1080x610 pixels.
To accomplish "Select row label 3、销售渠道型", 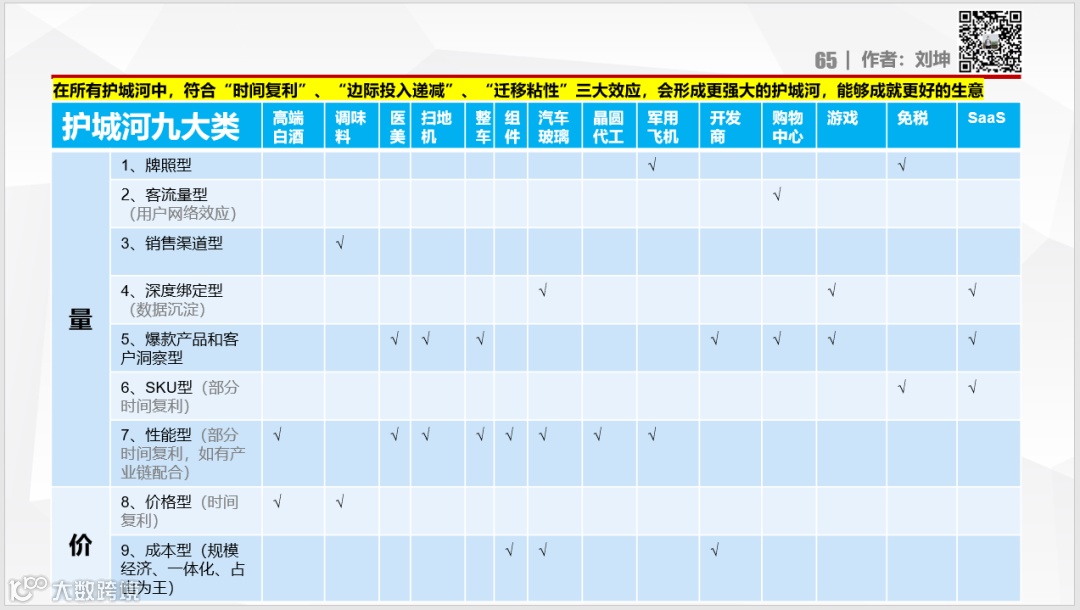I will 172,243.
